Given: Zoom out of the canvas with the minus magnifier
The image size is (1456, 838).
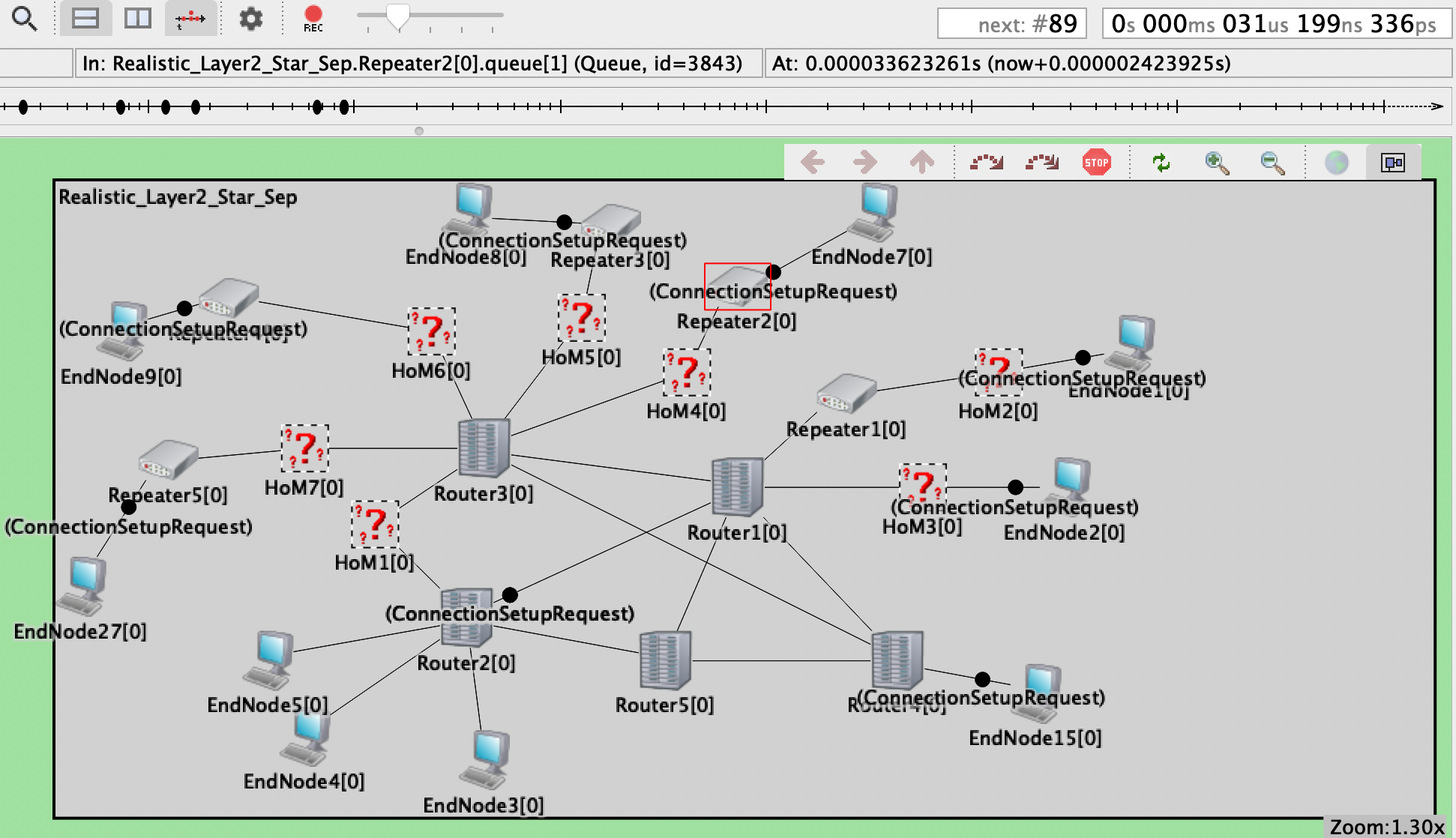Looking at the screenshot, I should [x=1273, y=162].
